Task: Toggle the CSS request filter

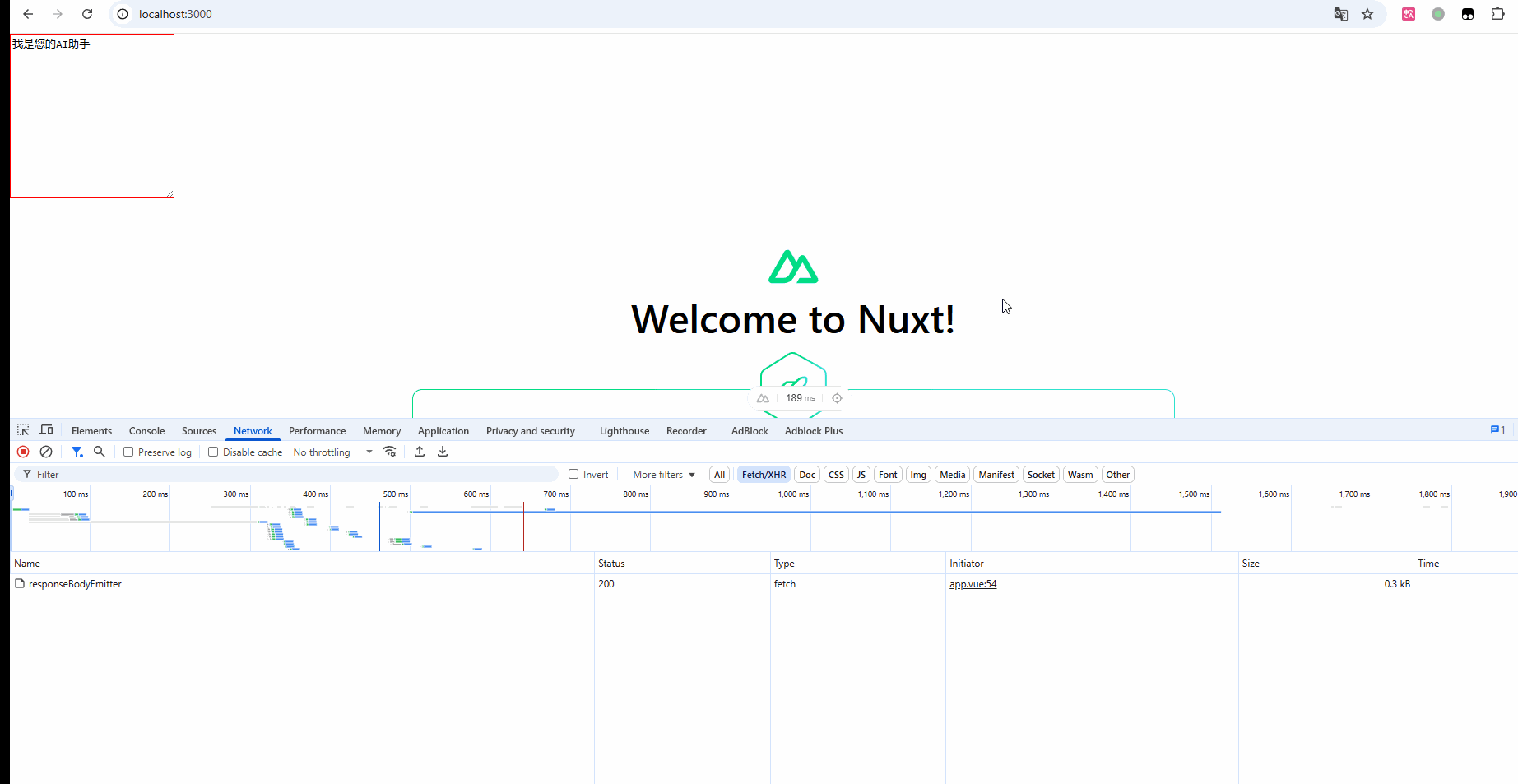Action: point(836,475)
